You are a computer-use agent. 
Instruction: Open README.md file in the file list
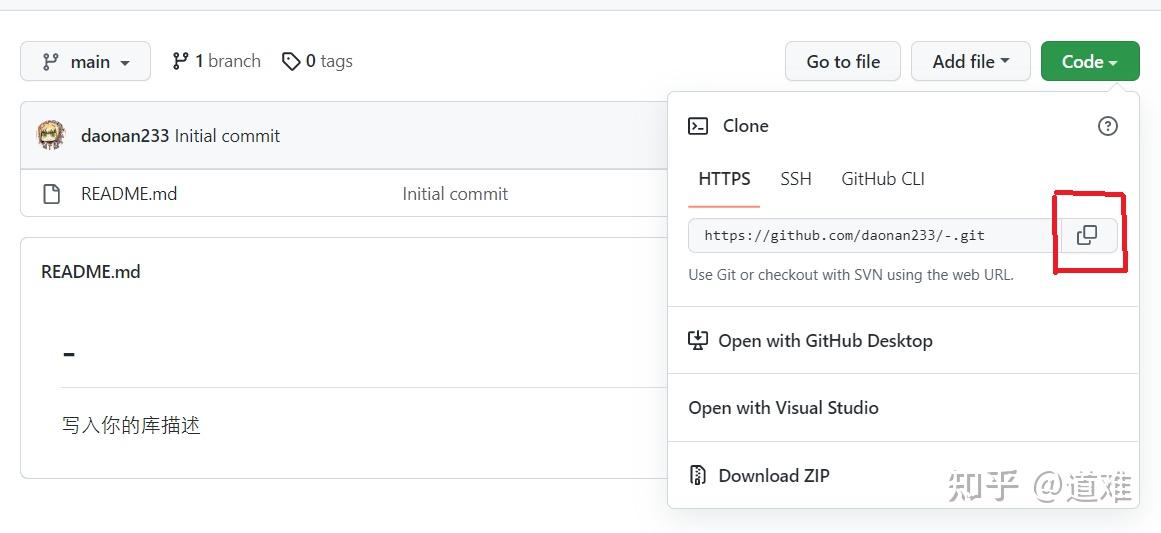tap(129, 194)
